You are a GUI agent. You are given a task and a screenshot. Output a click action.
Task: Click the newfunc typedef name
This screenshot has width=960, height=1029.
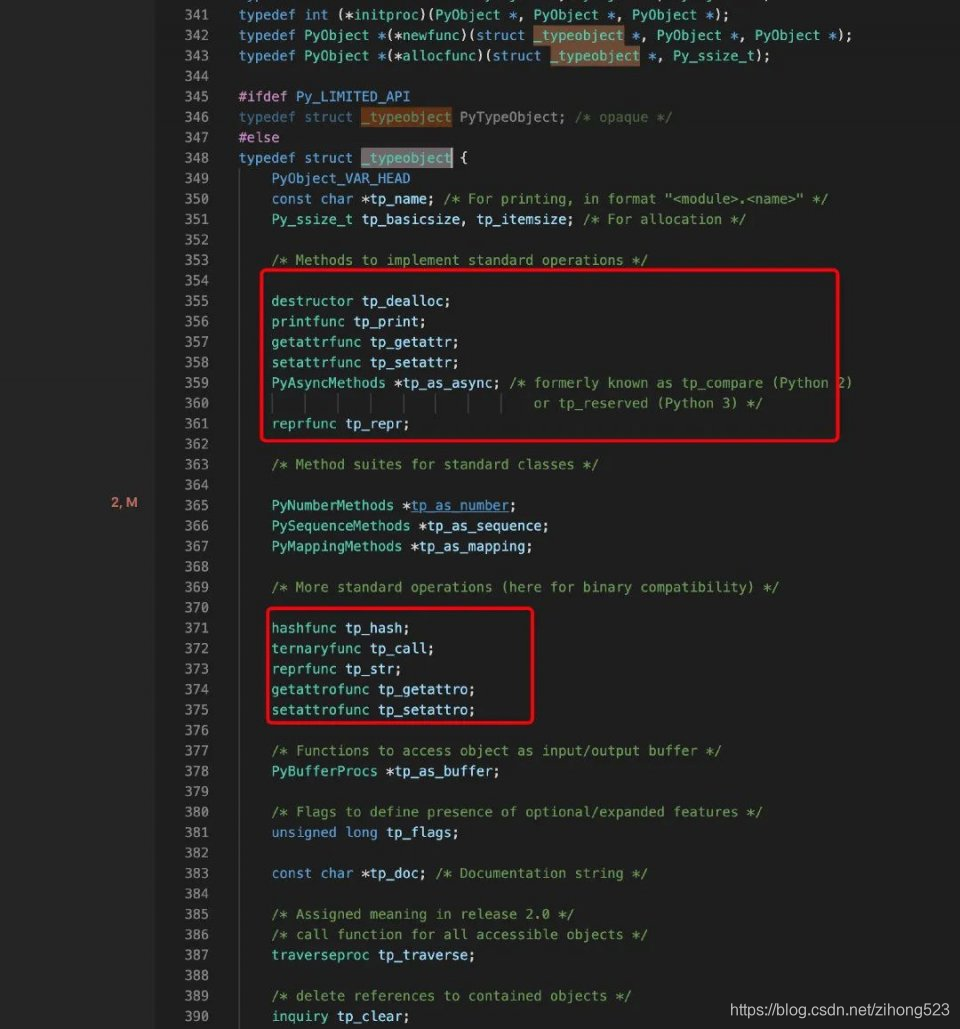coord(431,35)
